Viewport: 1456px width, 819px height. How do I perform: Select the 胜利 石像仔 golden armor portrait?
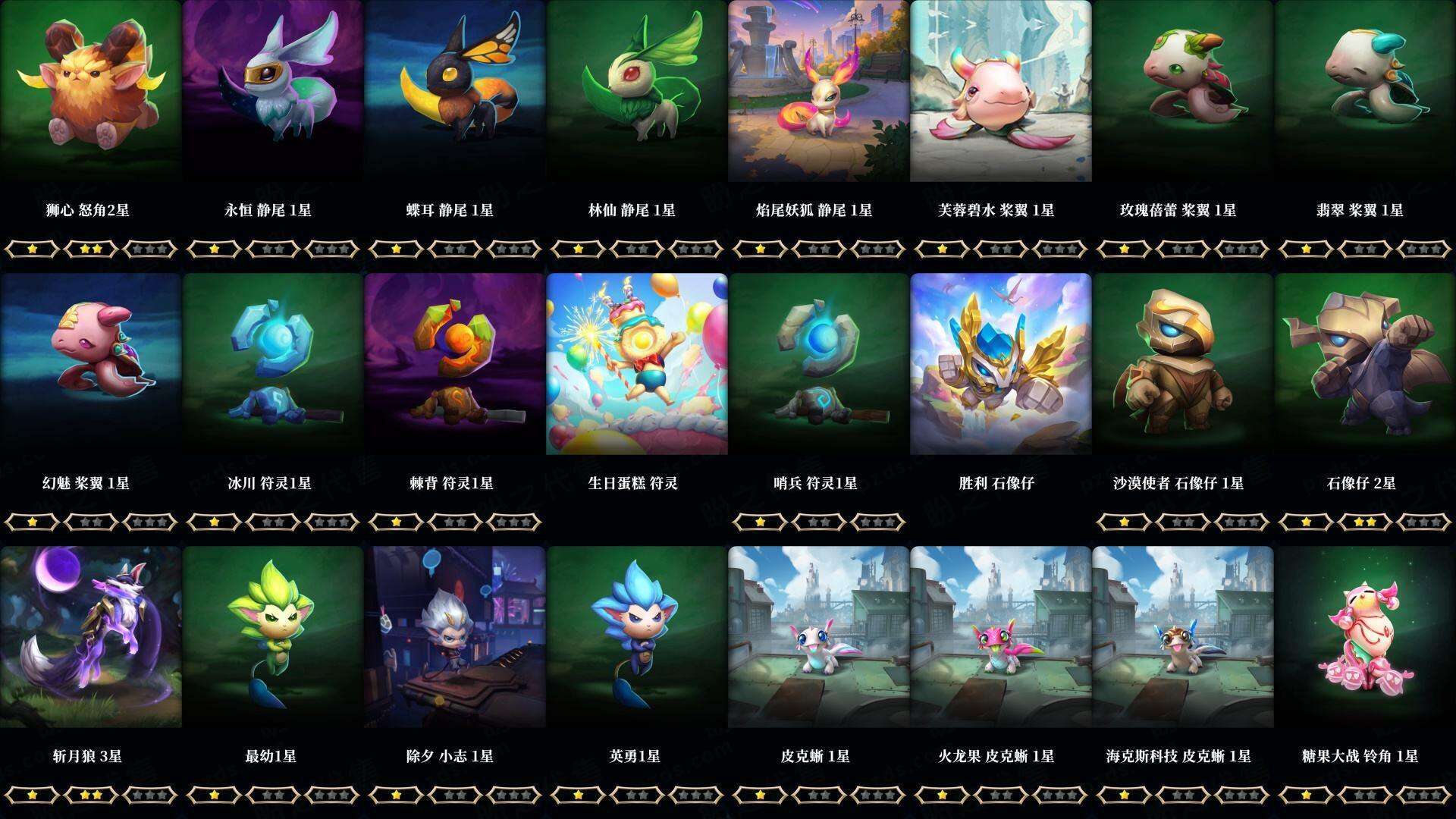tap(1000, 364)
